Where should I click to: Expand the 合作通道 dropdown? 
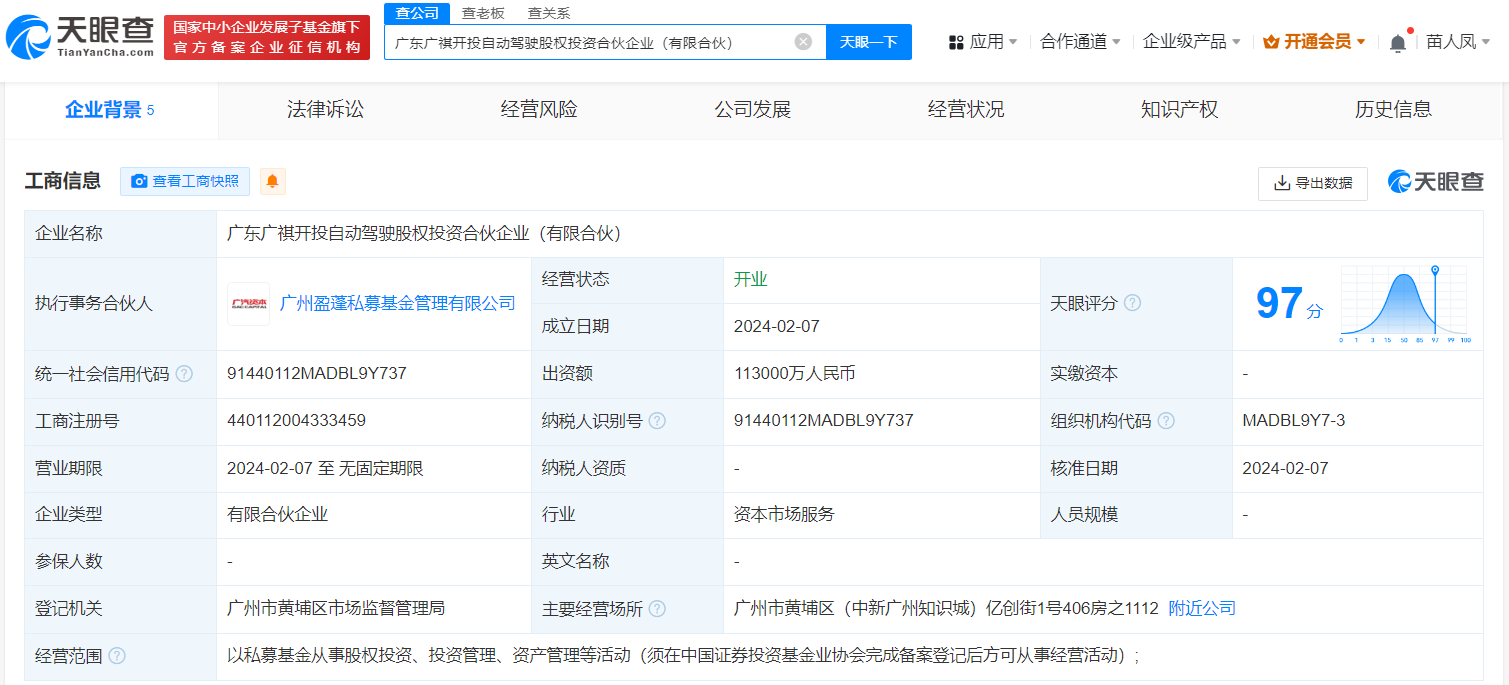pyautogui.click(x=1080, y=42)
